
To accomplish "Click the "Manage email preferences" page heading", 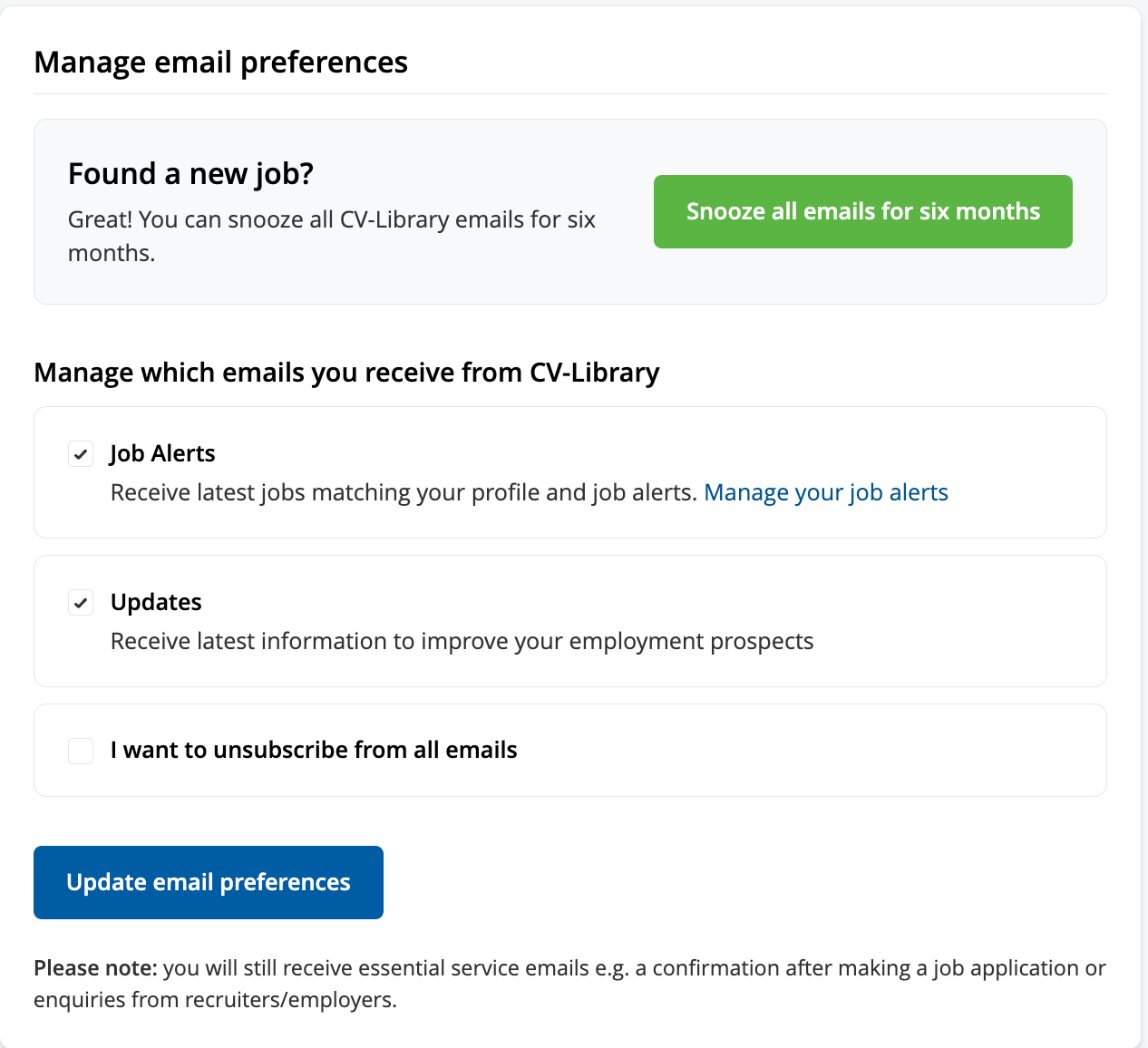I will coord(220,63).
